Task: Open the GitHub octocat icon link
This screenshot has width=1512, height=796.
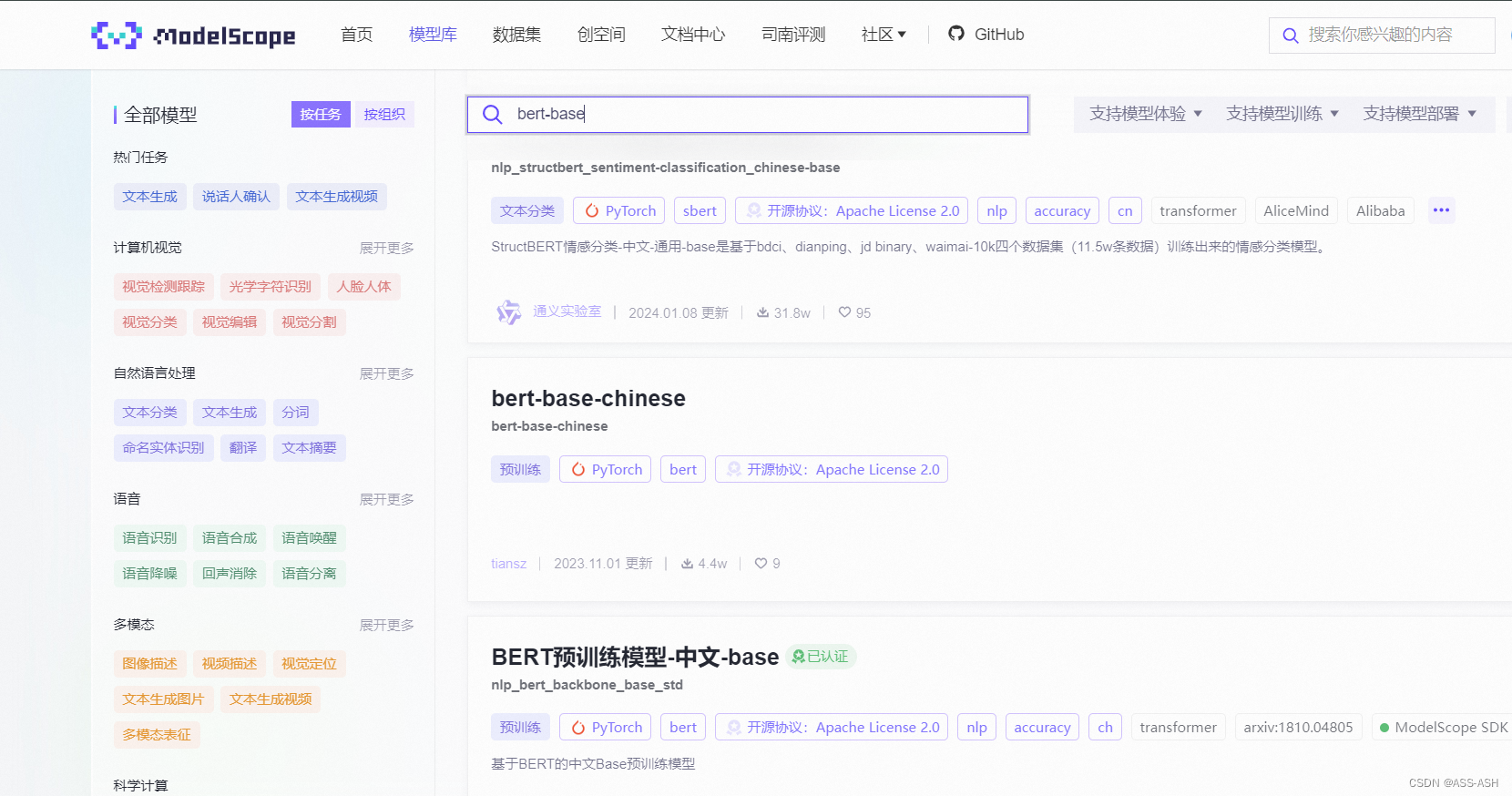Action: tap(956, 34)
